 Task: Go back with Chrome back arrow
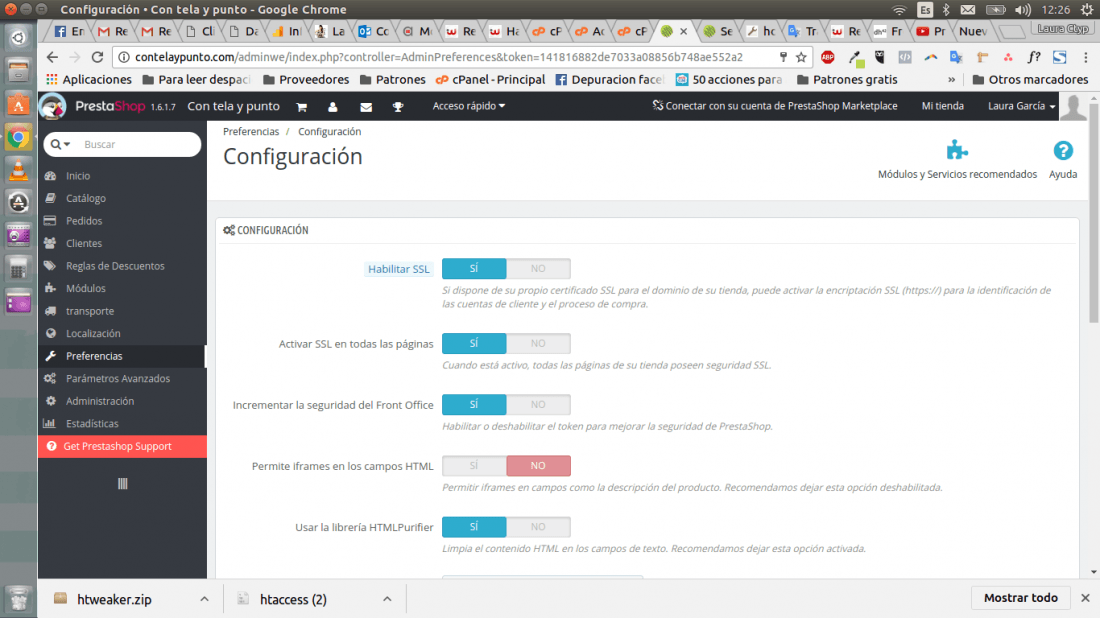tap(52, 57)
